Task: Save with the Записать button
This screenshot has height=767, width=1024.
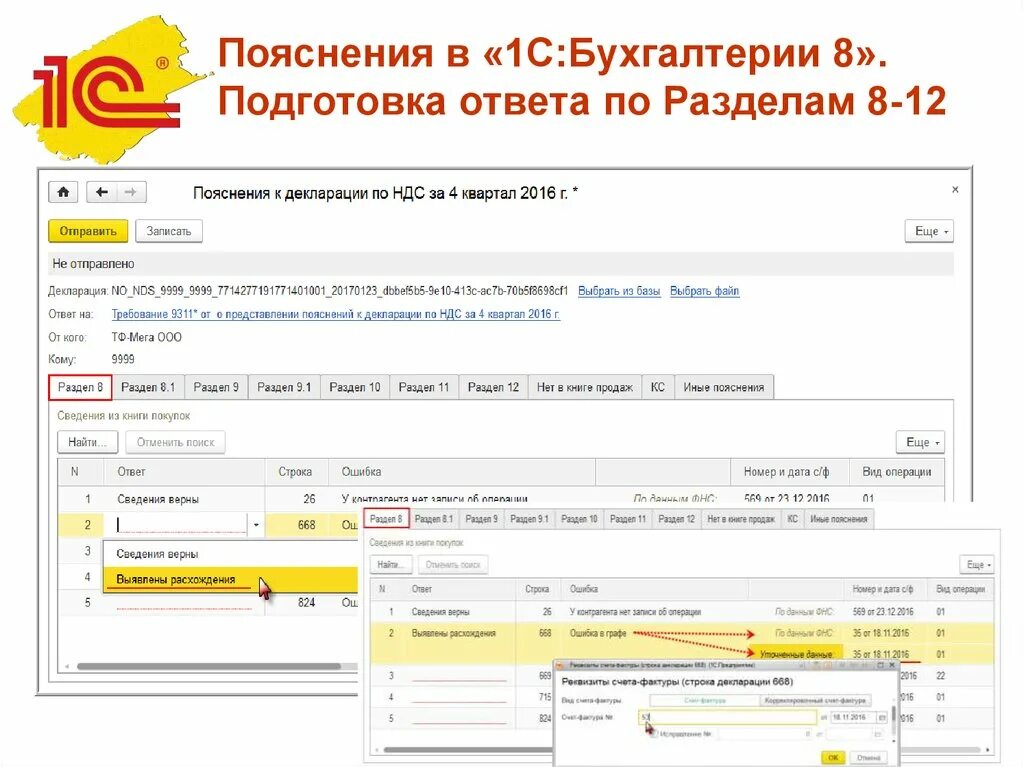Action: 168,231
